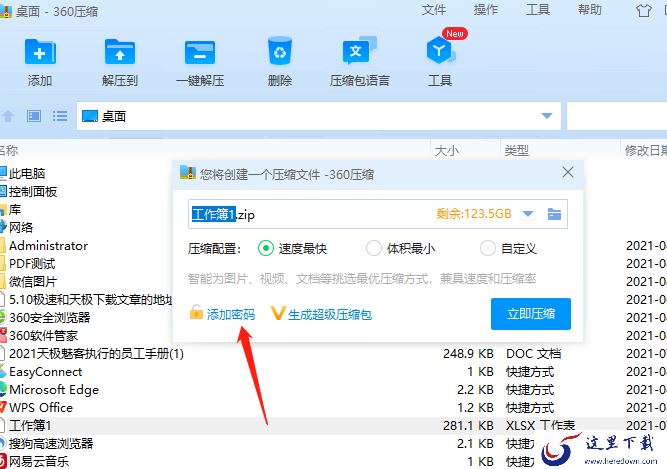Expand archive path dropdown arrow in dialog
This screenshot has width=667, height=469.
[528, 214]
